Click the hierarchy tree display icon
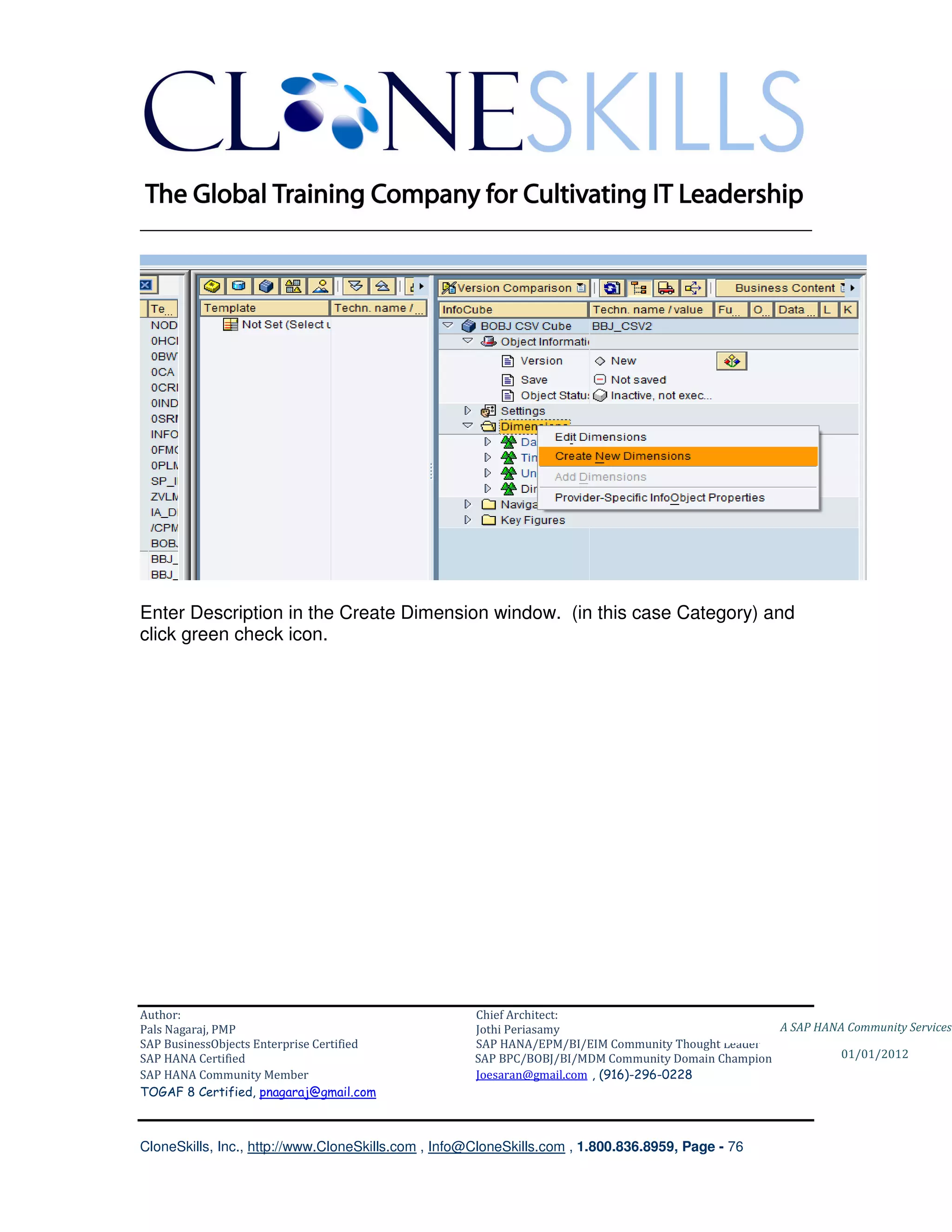Screen dimensions: 952x1232 pos(639,288)
